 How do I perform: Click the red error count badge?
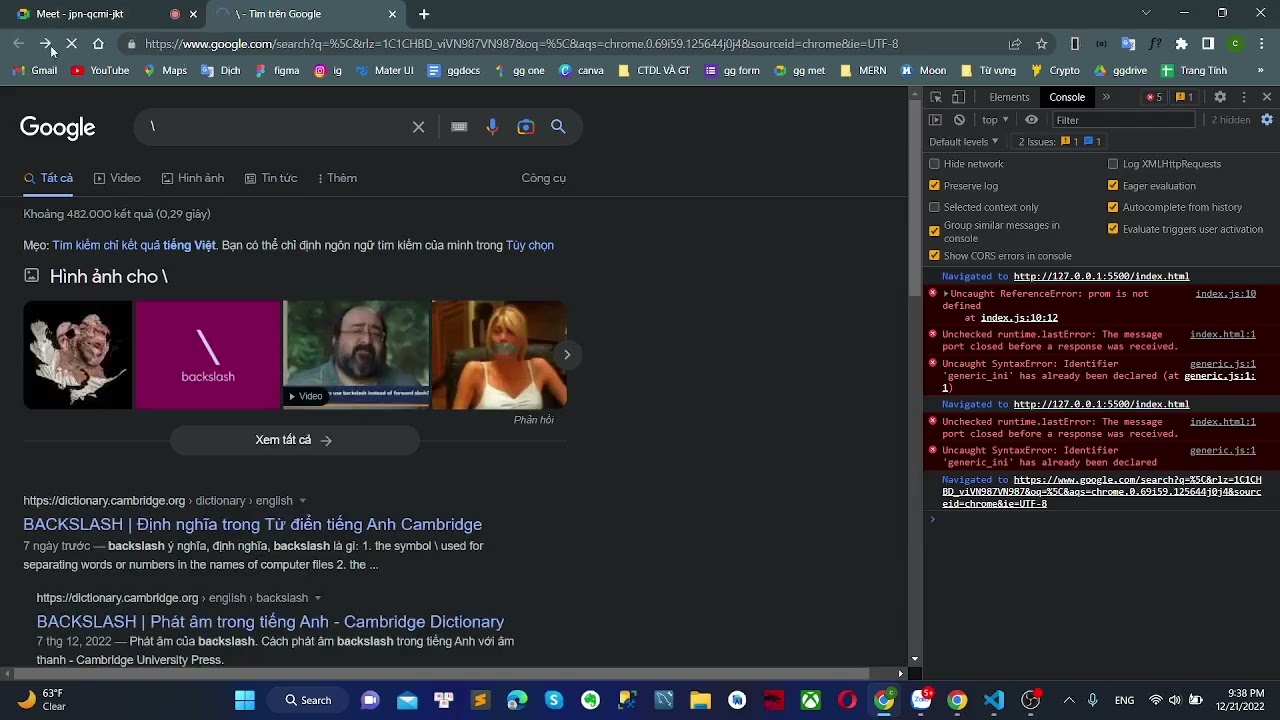[x=1154, y=97]
